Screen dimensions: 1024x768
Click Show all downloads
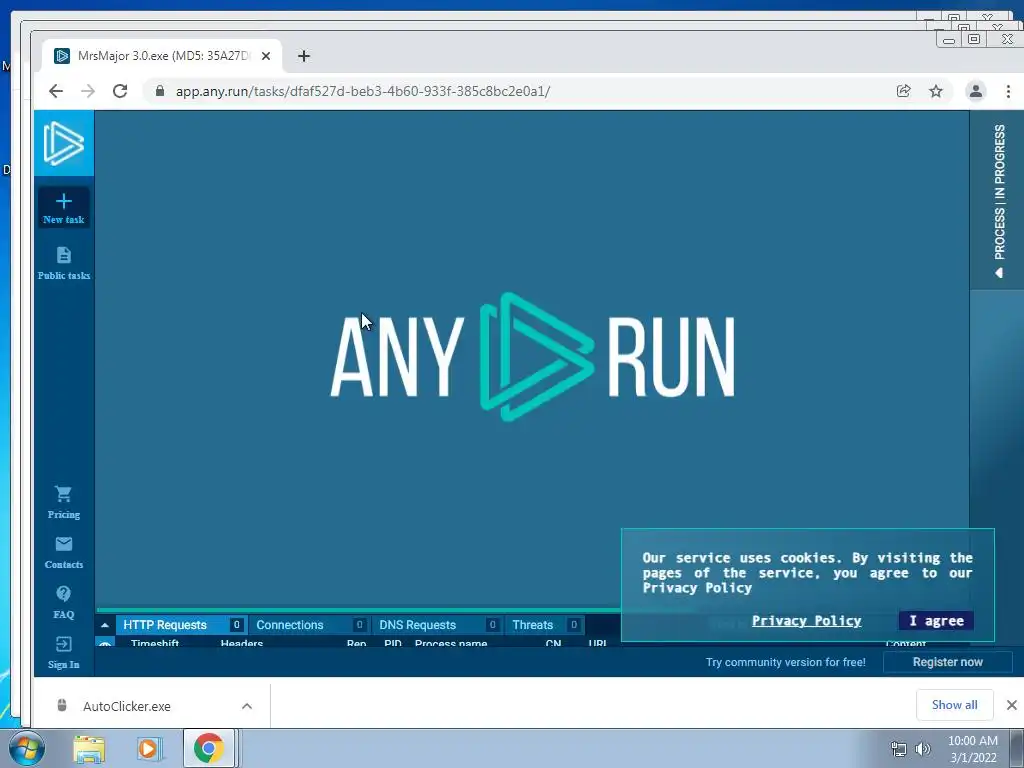(955, 705)
